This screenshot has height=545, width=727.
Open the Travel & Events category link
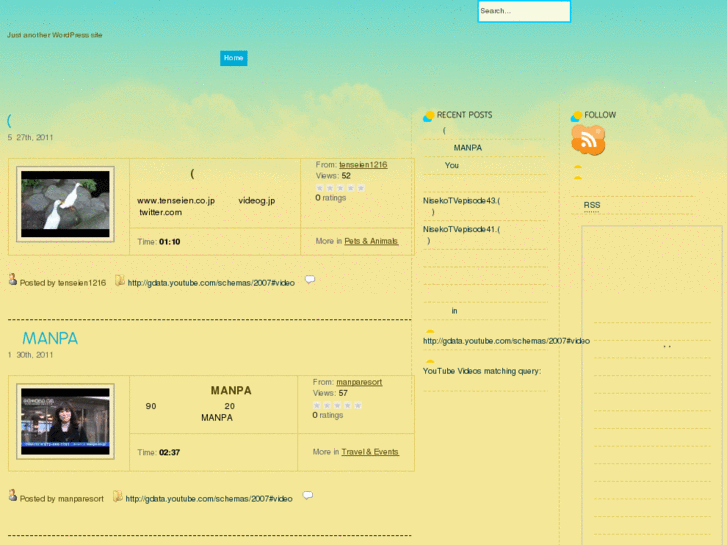[x=370, y=452]
